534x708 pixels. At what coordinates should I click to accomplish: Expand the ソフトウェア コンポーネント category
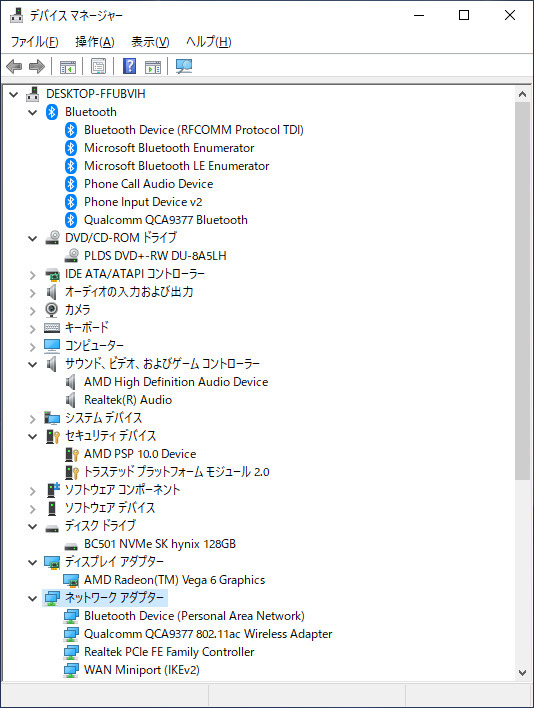point(33,490)
